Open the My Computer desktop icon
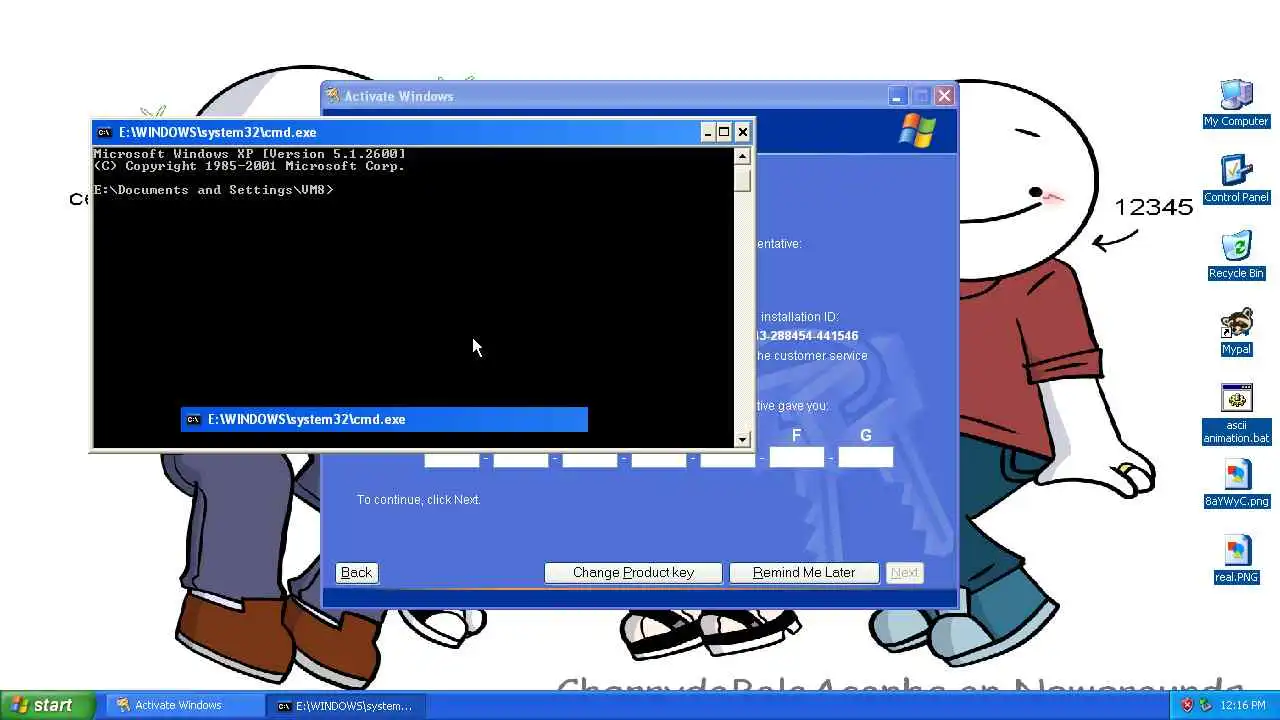This screenshot has width=1280, height=720. (1236, 103)
